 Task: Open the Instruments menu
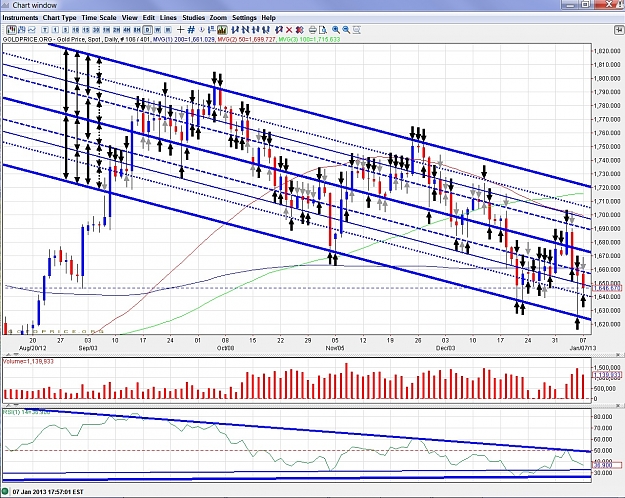(20, 18)
